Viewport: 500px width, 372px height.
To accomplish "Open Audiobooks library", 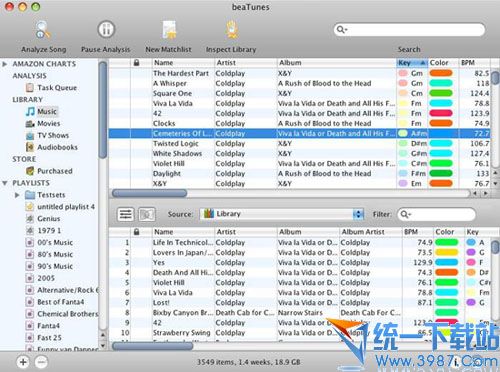I will pos(52,147).
